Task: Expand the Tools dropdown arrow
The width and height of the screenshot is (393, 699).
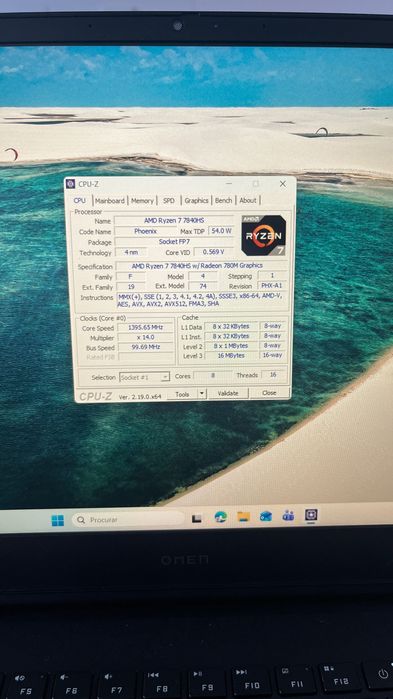Action: tap(201, 394)
